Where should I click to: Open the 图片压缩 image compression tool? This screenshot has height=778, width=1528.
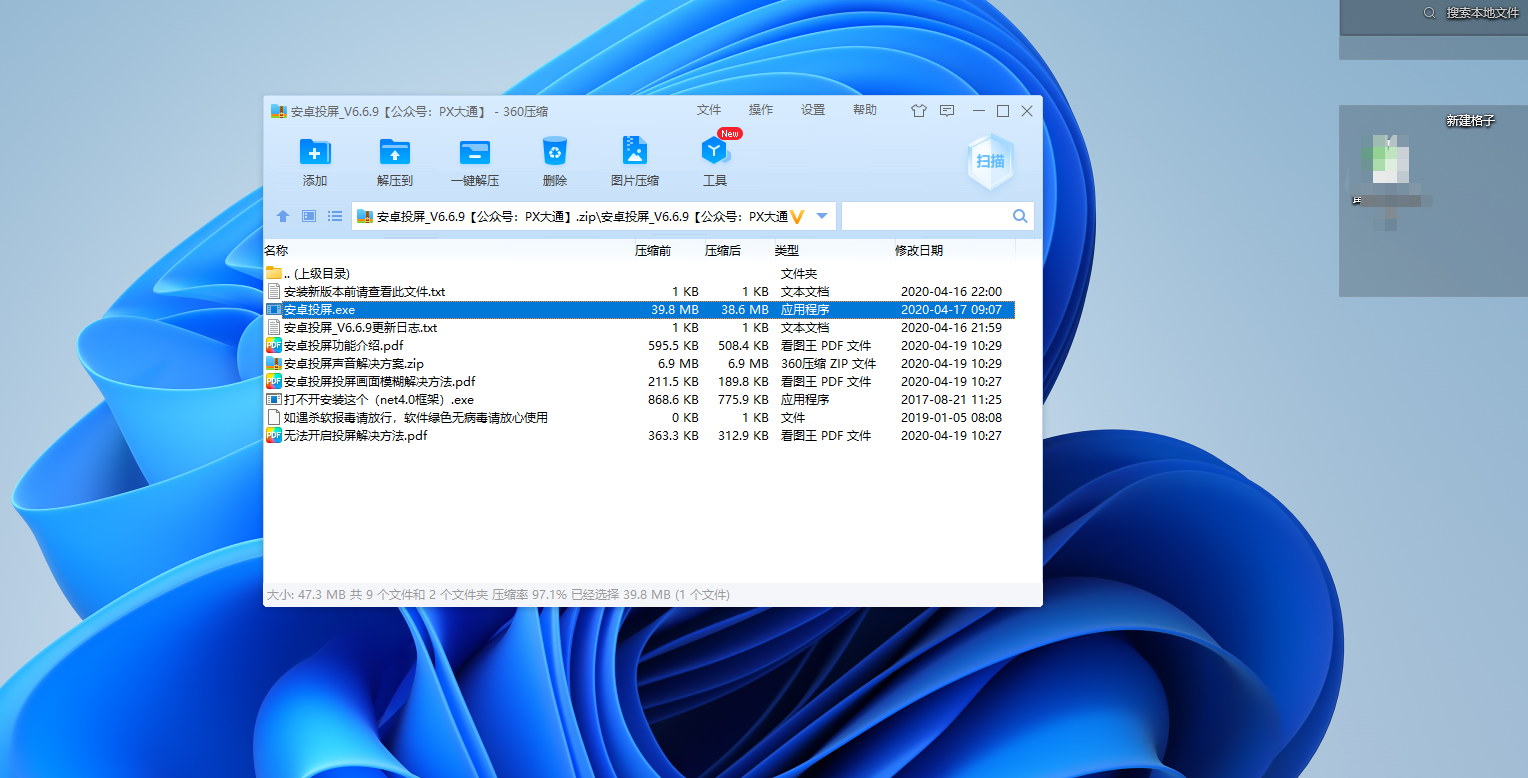tap(634, 151)
